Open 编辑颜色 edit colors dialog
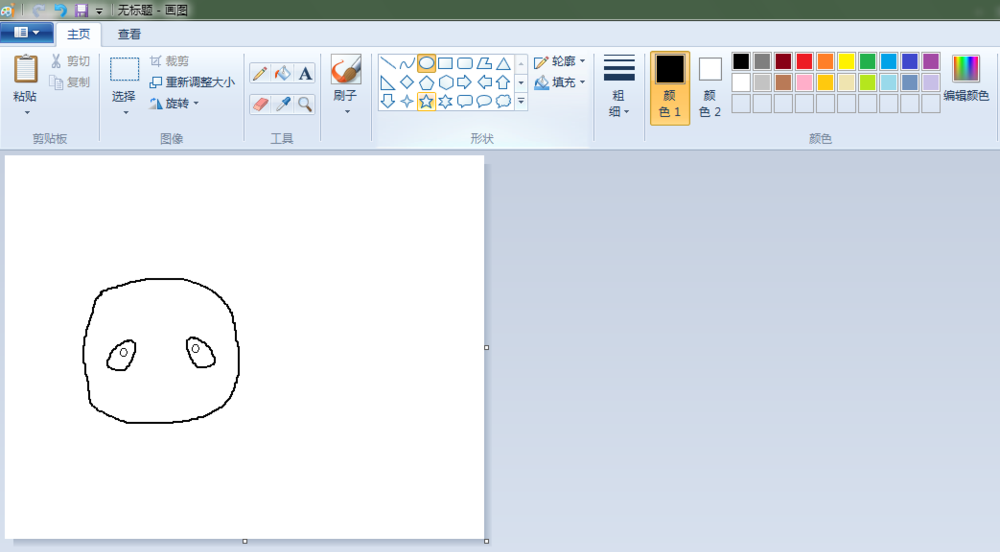This screenshot has width=1000, height=552. [966, 78]
